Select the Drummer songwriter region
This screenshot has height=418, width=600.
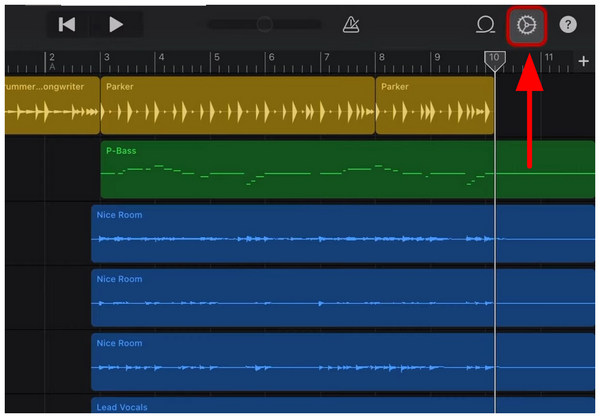pyautogui.click(x=50, y=106)
